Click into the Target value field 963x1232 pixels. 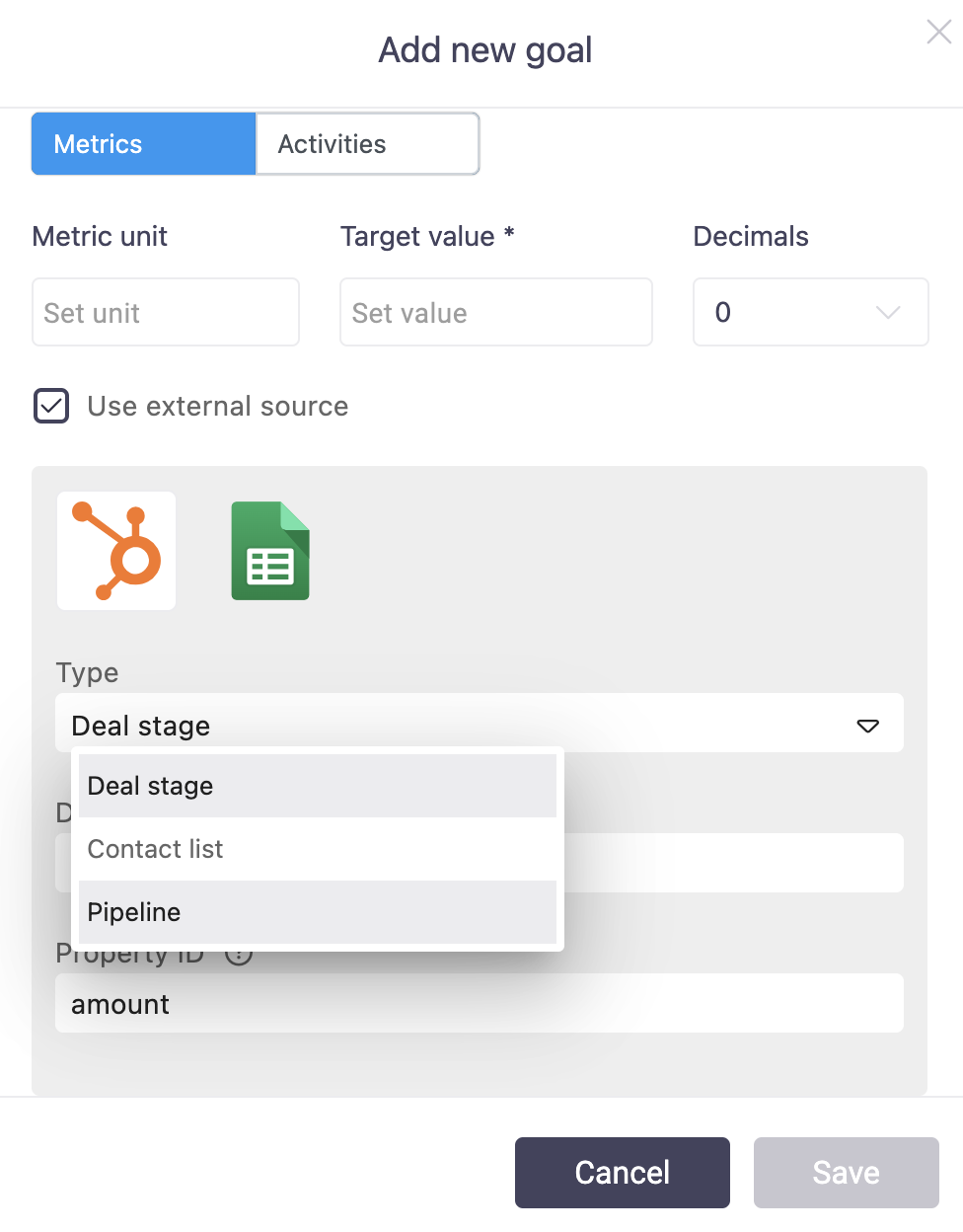(x=495, y=312)
